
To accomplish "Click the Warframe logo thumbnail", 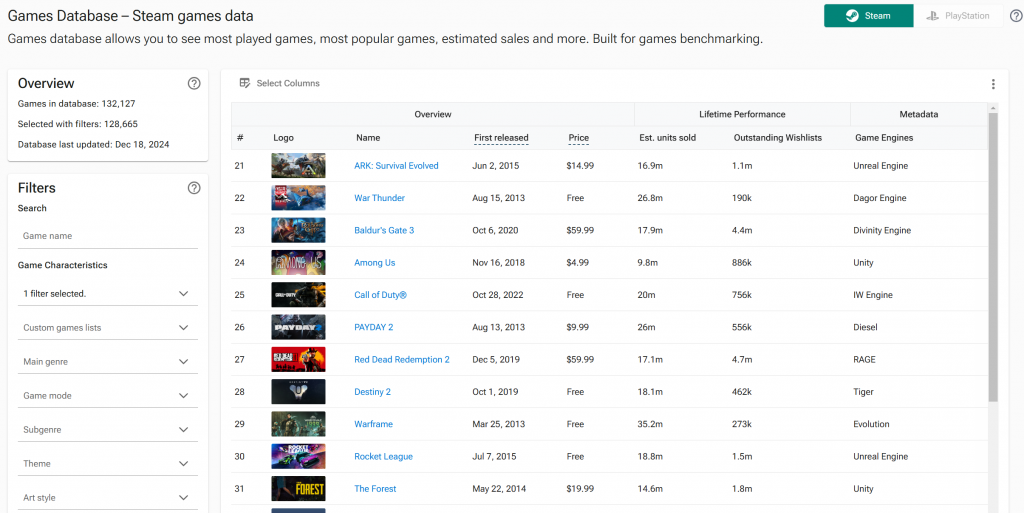I will [298, 424].
